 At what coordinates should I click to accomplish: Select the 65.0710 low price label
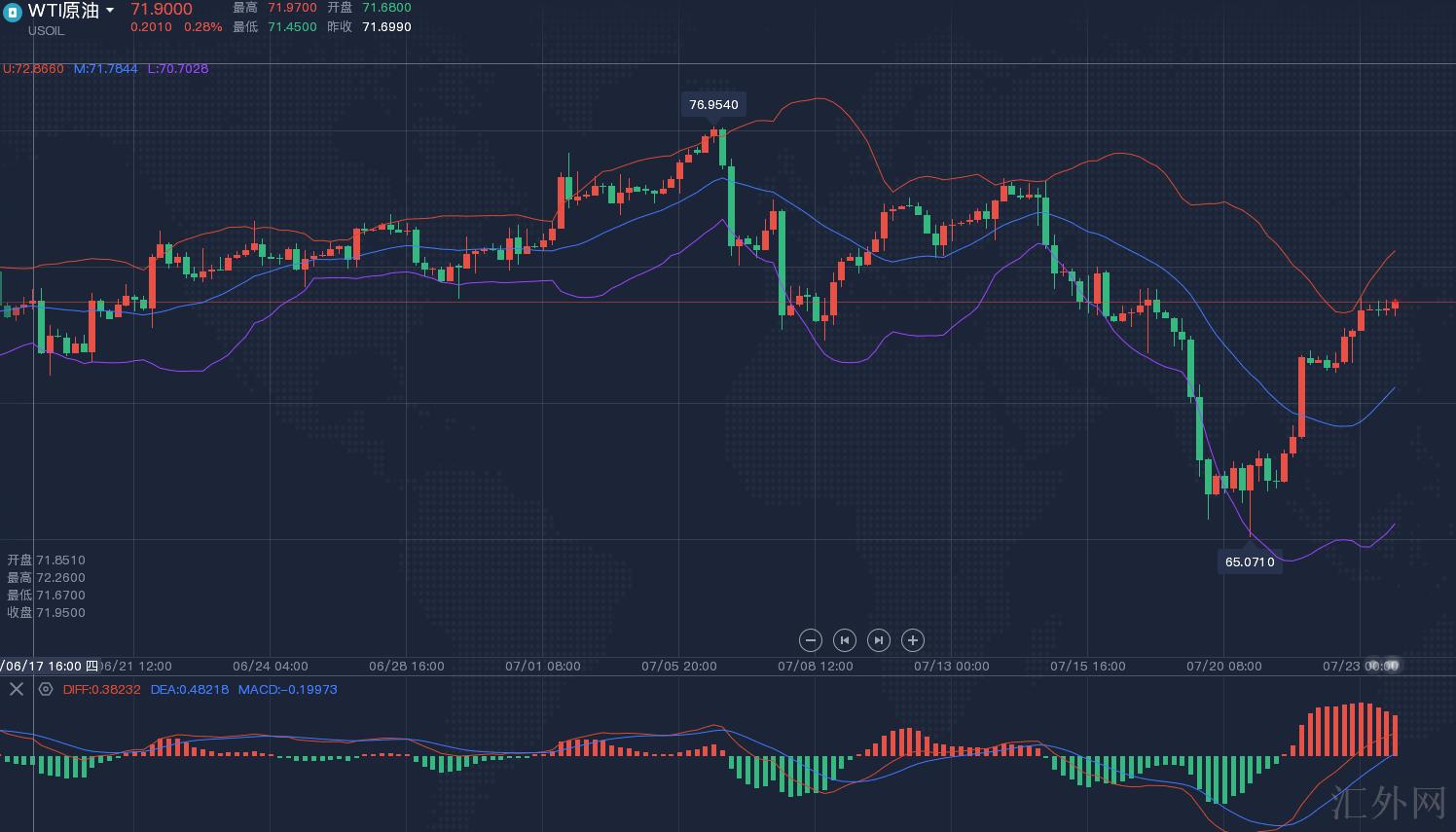pos(1250,561)
